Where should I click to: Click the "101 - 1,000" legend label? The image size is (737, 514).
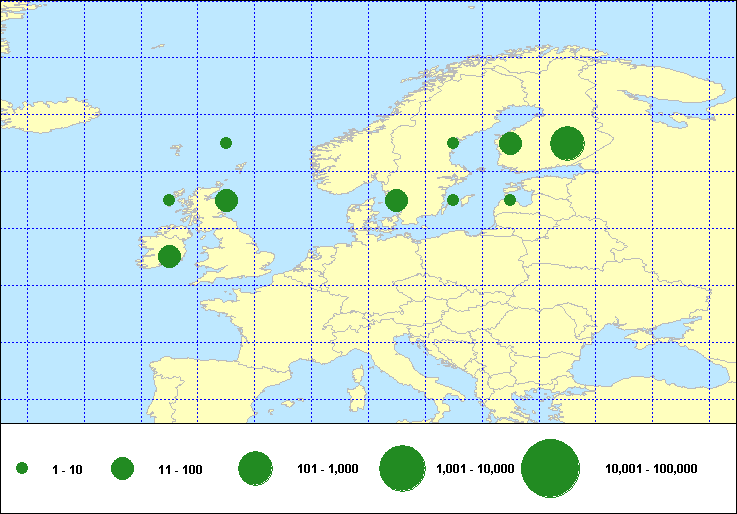pos(331,469)
